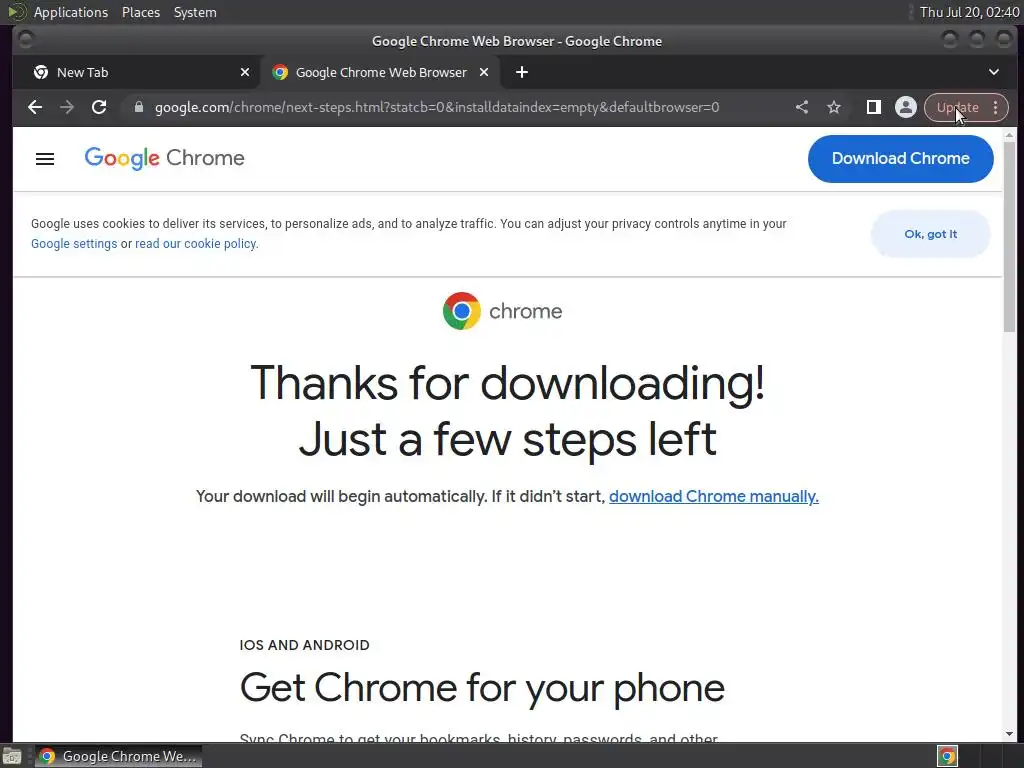Dismiss cookies with Ok, got it
Viewport: 1024px width, 768px height.
[931, 234]
